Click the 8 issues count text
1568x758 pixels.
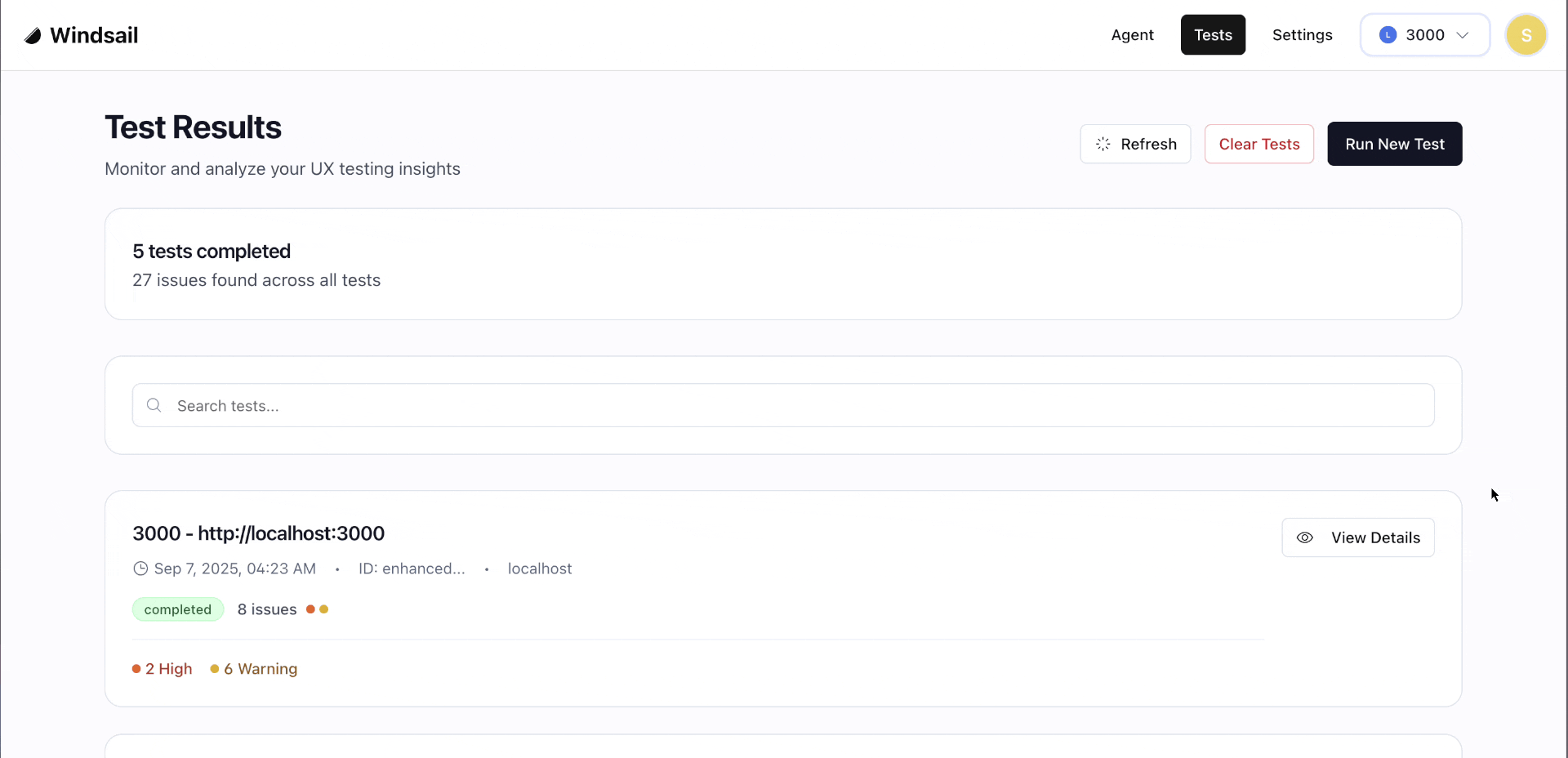[267, 609]
